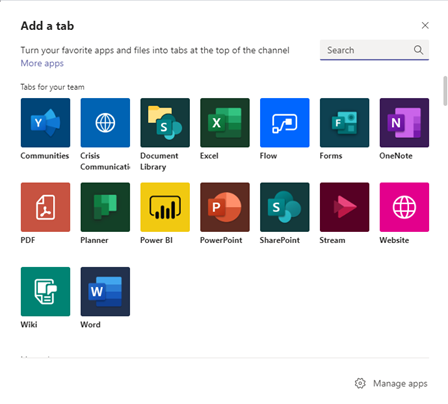Pick the Flow app icon
This screenshot has height=404, width=448.
tap(285, 123)
